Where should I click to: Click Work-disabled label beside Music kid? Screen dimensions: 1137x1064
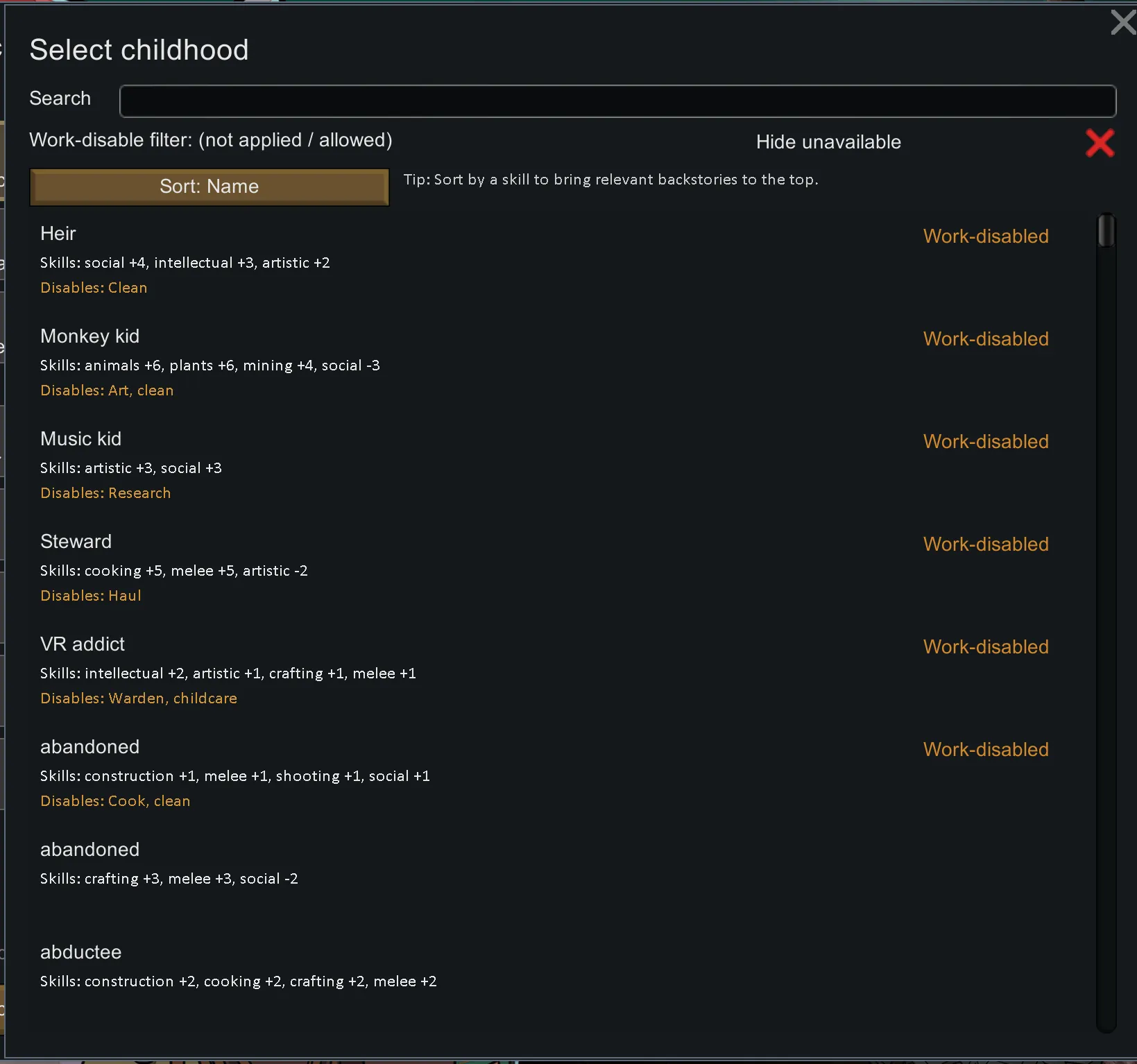point(986,442)
